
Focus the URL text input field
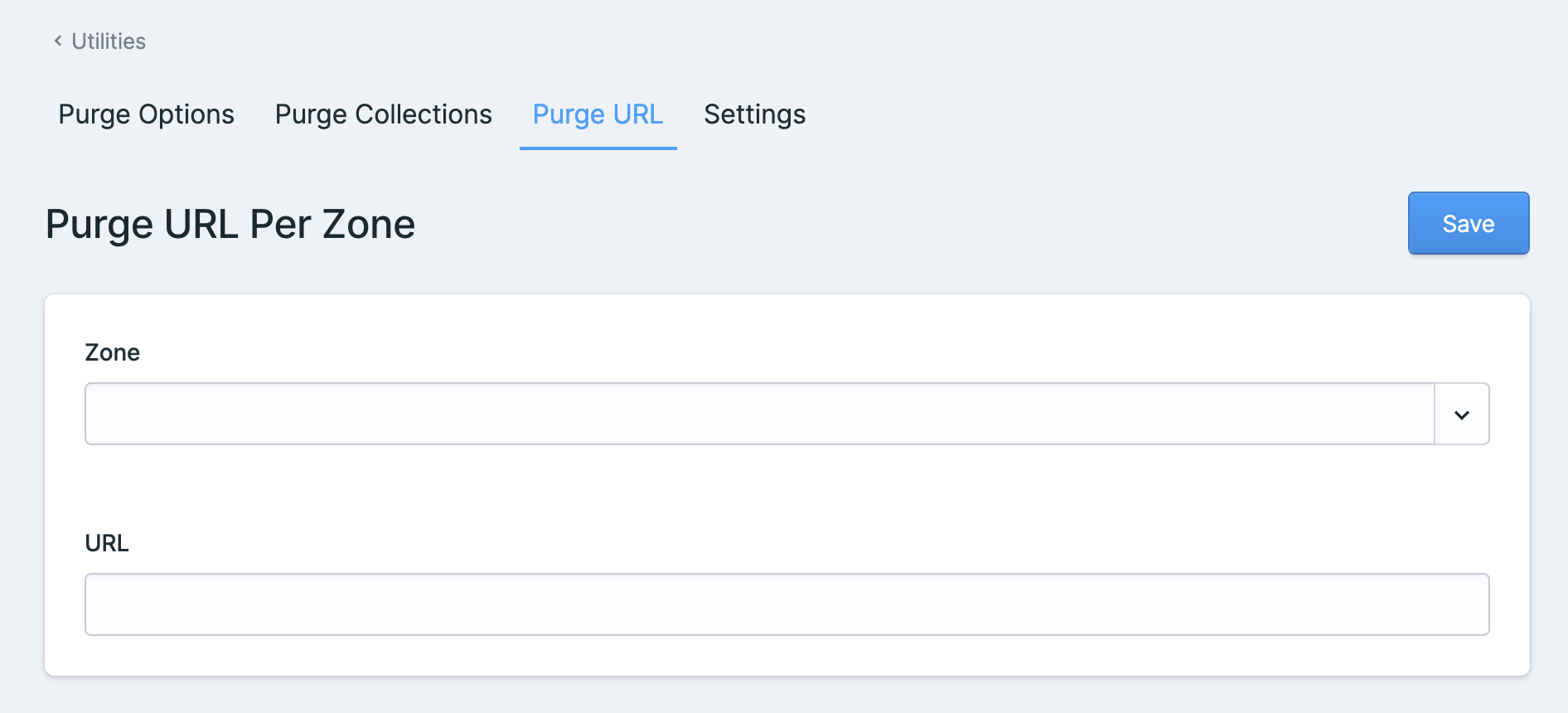[786, 604]
